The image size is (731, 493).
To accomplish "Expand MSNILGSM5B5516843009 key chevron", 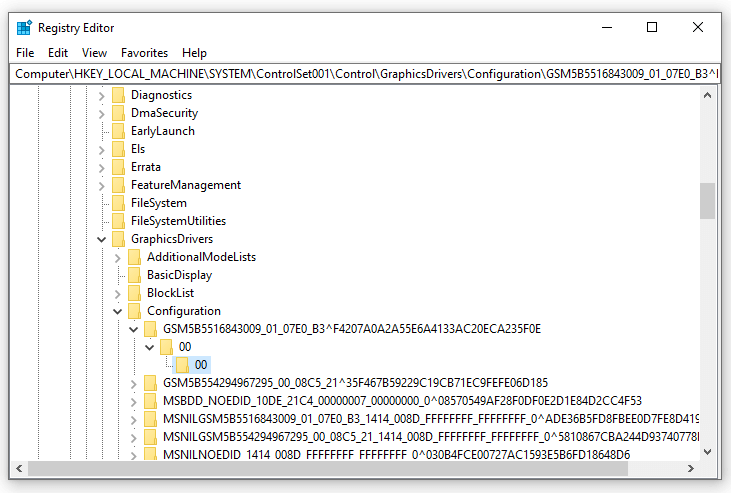I will click(x=133, y=419).
